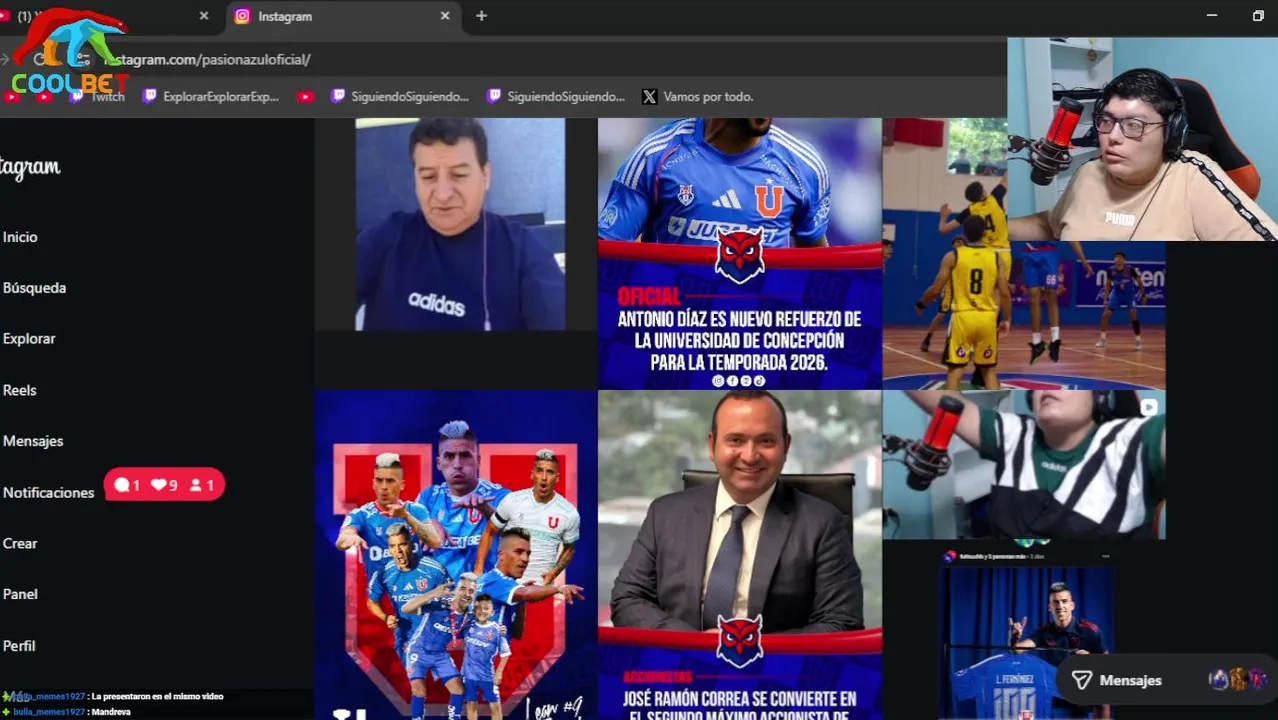Open the second SiguiendoSiguiendo Twitch bookmark
1278x720 pixels.
tap(556, 97)
